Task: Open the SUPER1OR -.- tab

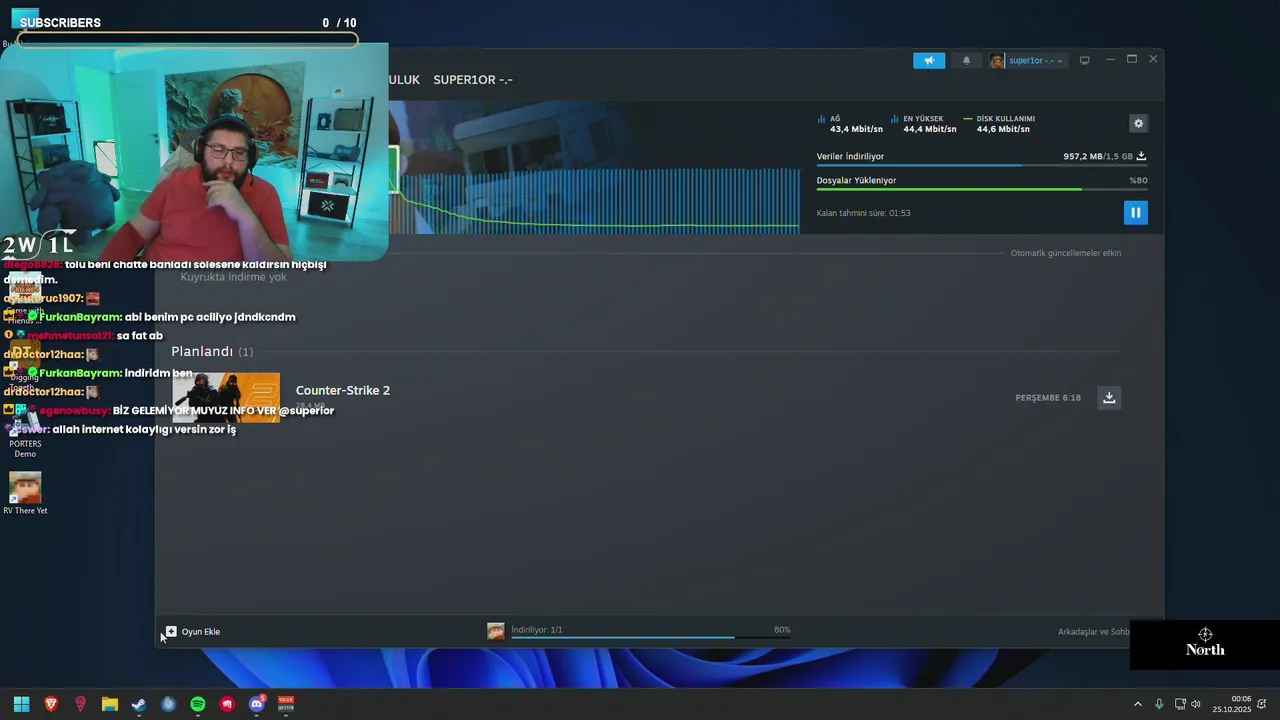Action: pos(473,80)
